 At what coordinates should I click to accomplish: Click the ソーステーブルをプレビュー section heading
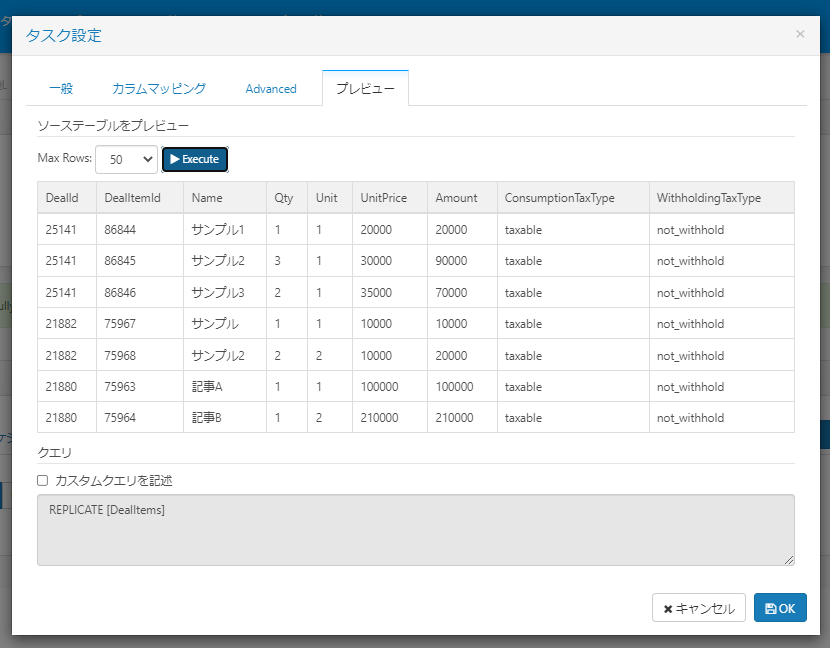(x=113, y=125)
